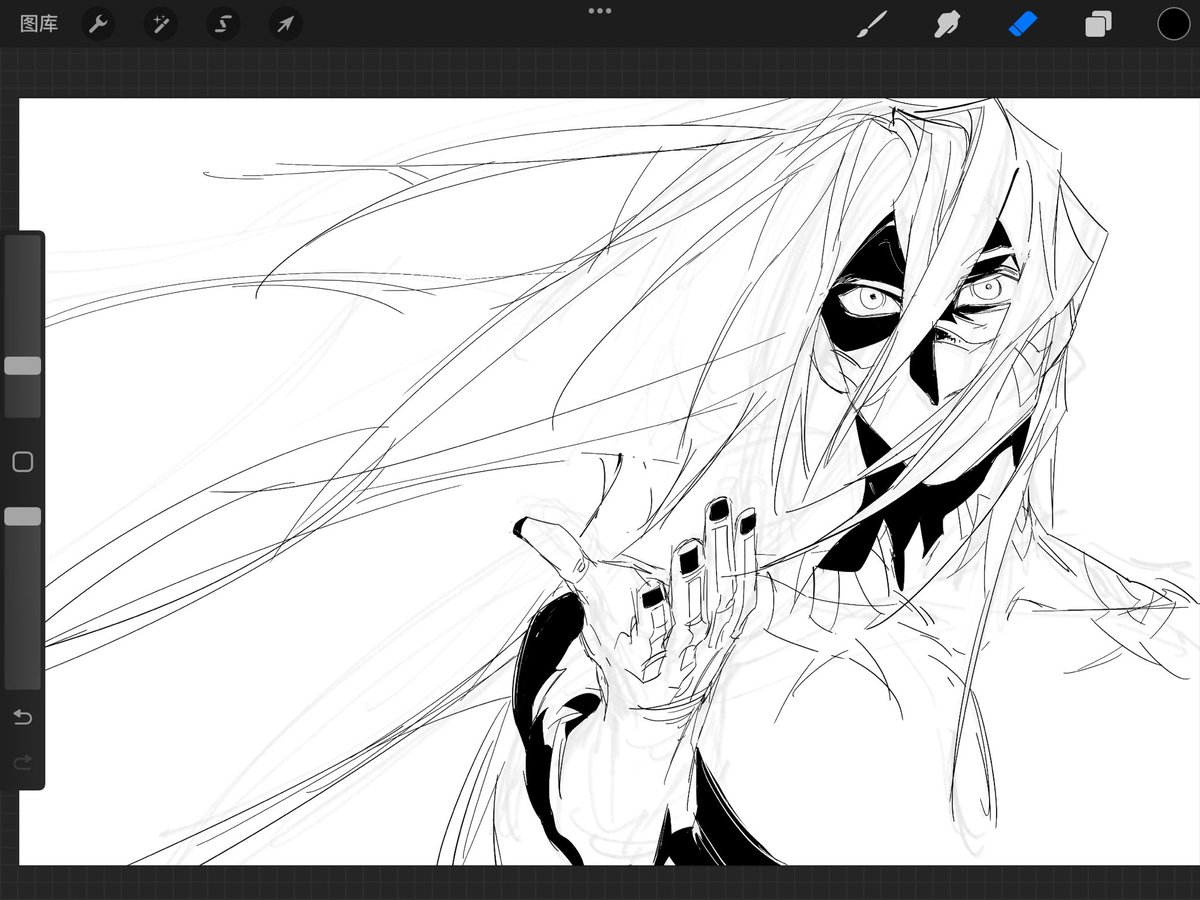The image size is (1200, 900).
Task: Click the three-dot multitasking menu
Action: (600, 11)
